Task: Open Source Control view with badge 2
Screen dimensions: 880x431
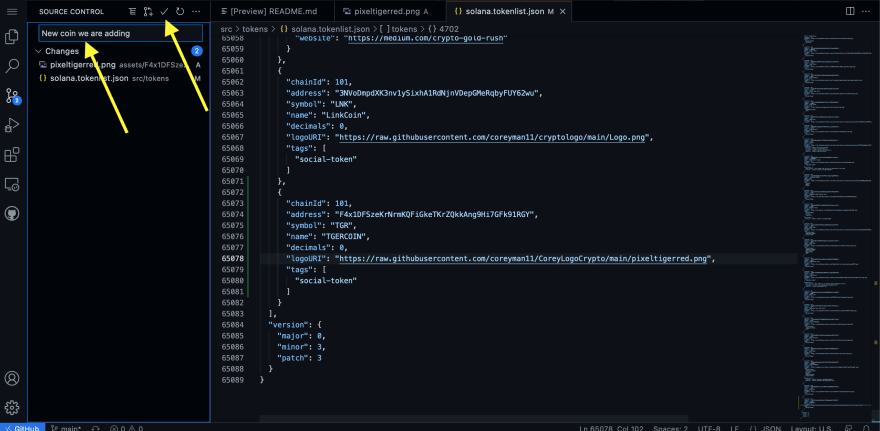Action: tap(12, 95)
